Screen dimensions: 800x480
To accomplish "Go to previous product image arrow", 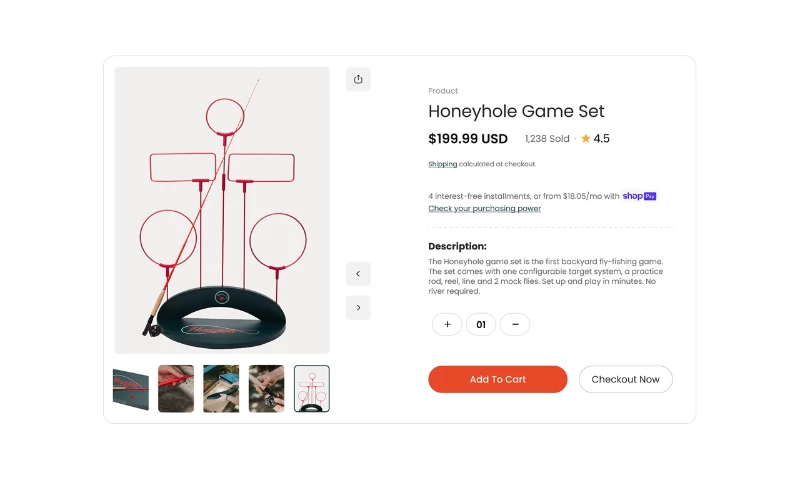I will click(358, 274).
